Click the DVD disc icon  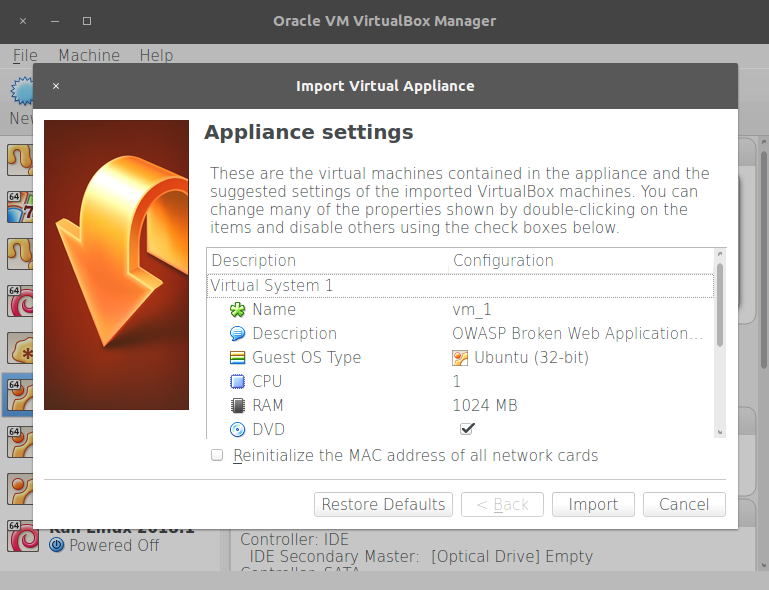coord(237,430)
